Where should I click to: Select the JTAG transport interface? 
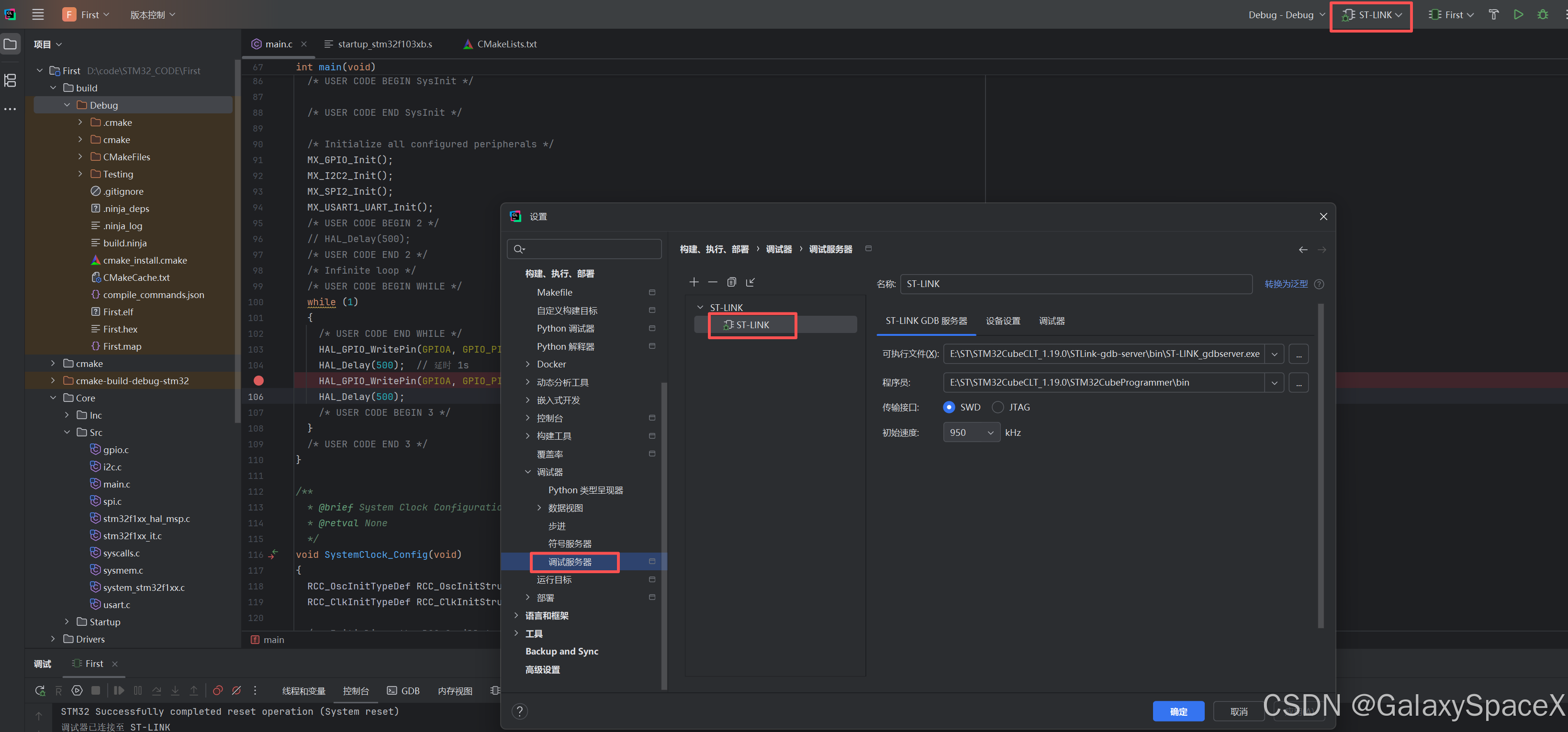pyautogui.click(x=997, y=407)
